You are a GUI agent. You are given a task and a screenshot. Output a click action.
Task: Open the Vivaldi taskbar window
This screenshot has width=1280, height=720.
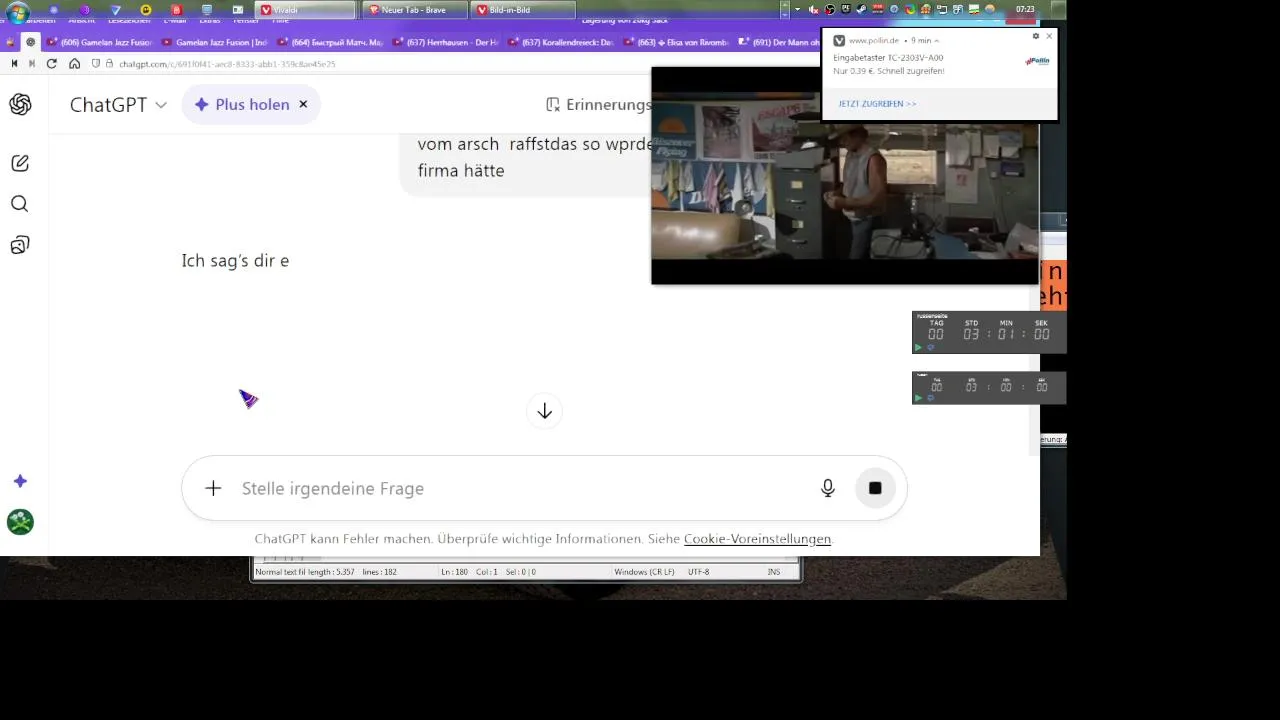(305, 10)
